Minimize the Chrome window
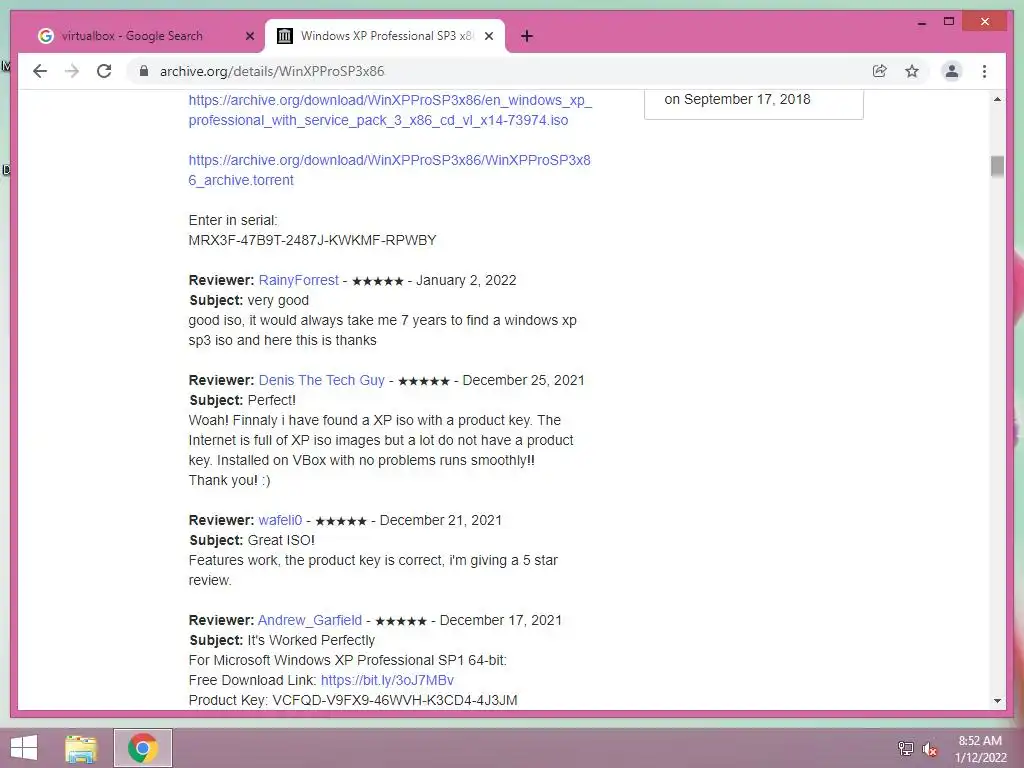 pyautogui.click(x=921, y=22)
